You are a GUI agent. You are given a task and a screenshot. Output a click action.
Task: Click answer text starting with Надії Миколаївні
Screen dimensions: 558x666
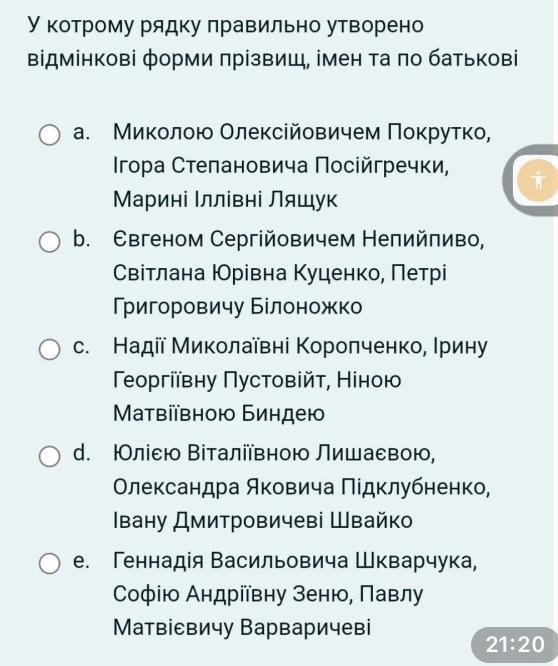click(x=300, y=379)
